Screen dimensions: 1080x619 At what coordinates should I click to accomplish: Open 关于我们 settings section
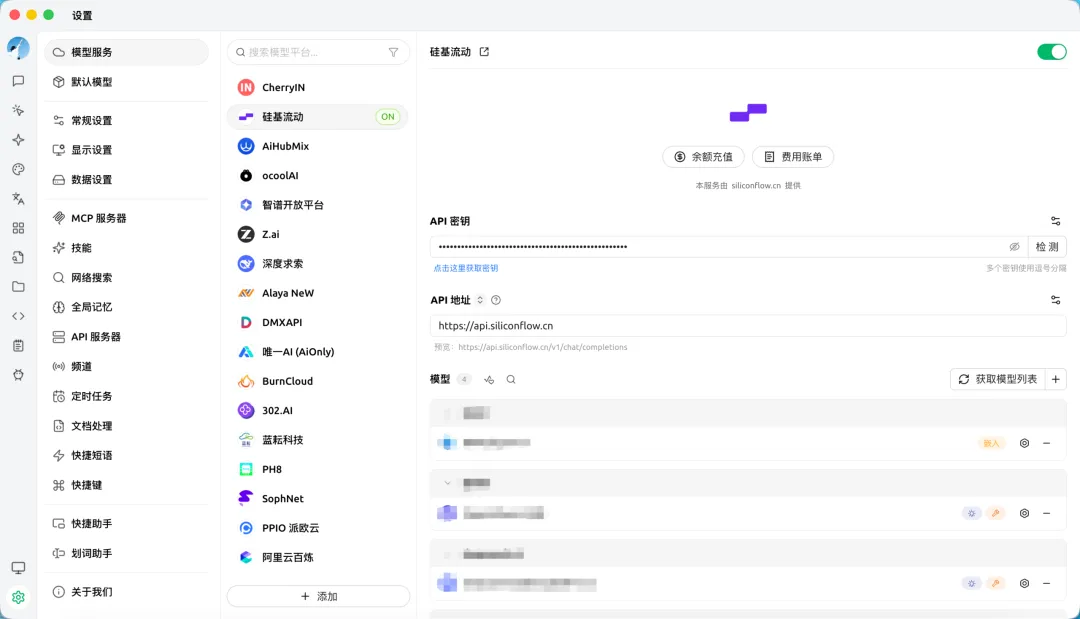[126, 592]
